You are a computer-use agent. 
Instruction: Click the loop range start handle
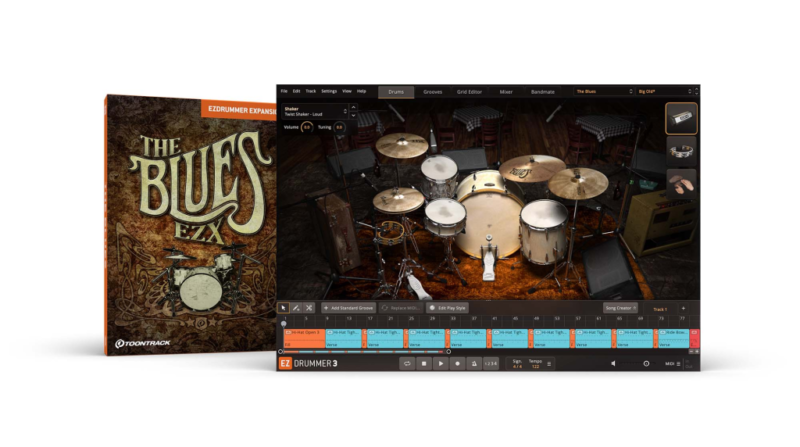(281, 352)
